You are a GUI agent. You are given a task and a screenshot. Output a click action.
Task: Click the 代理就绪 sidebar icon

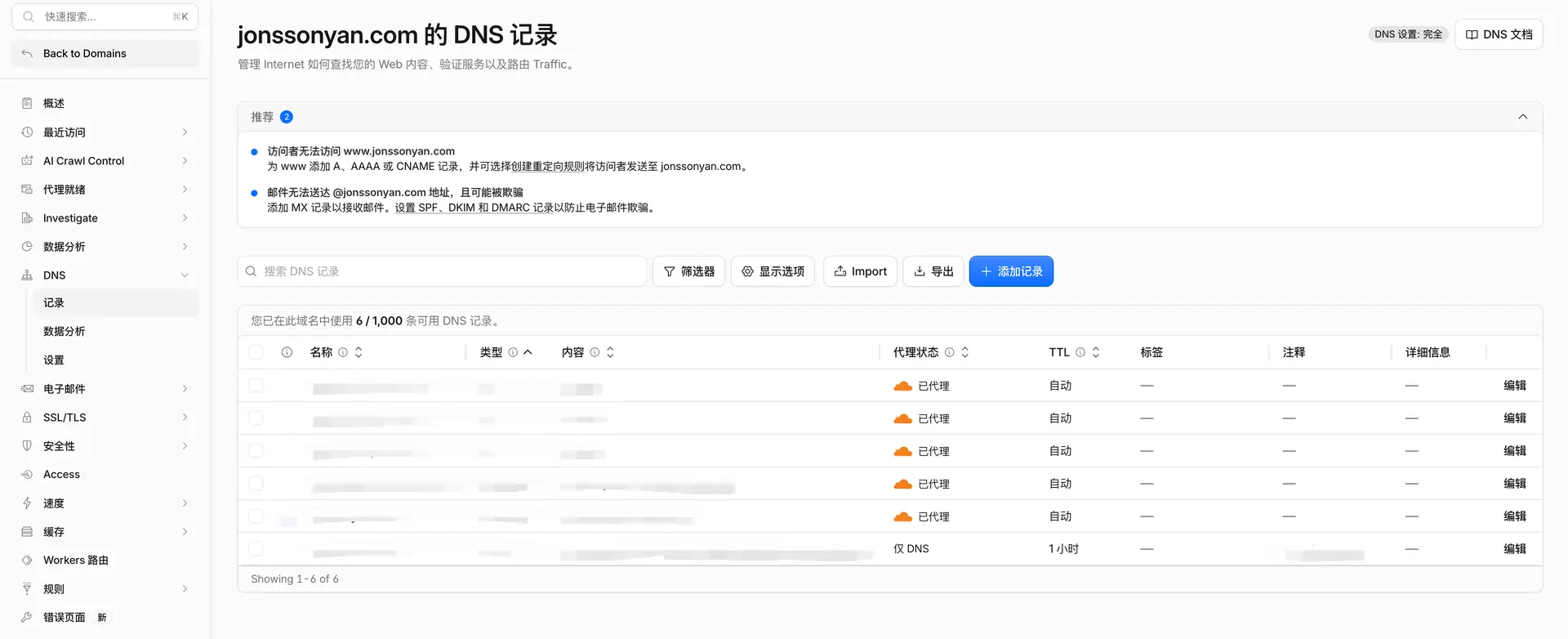point(27,189)
